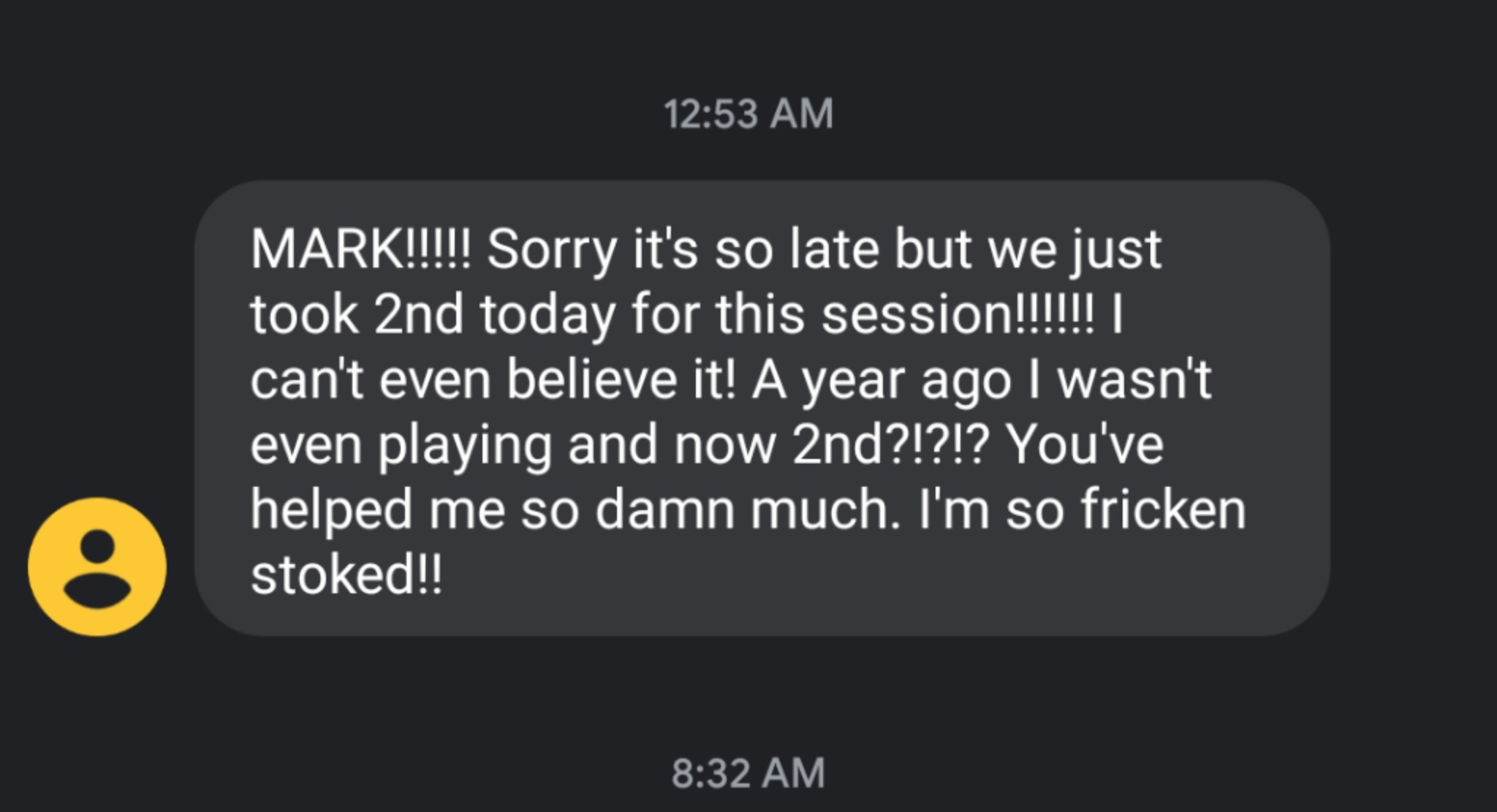Click the 8:32 AM timestamp
This screenshot has width=1497, height=812.
(x=748, y=773)
